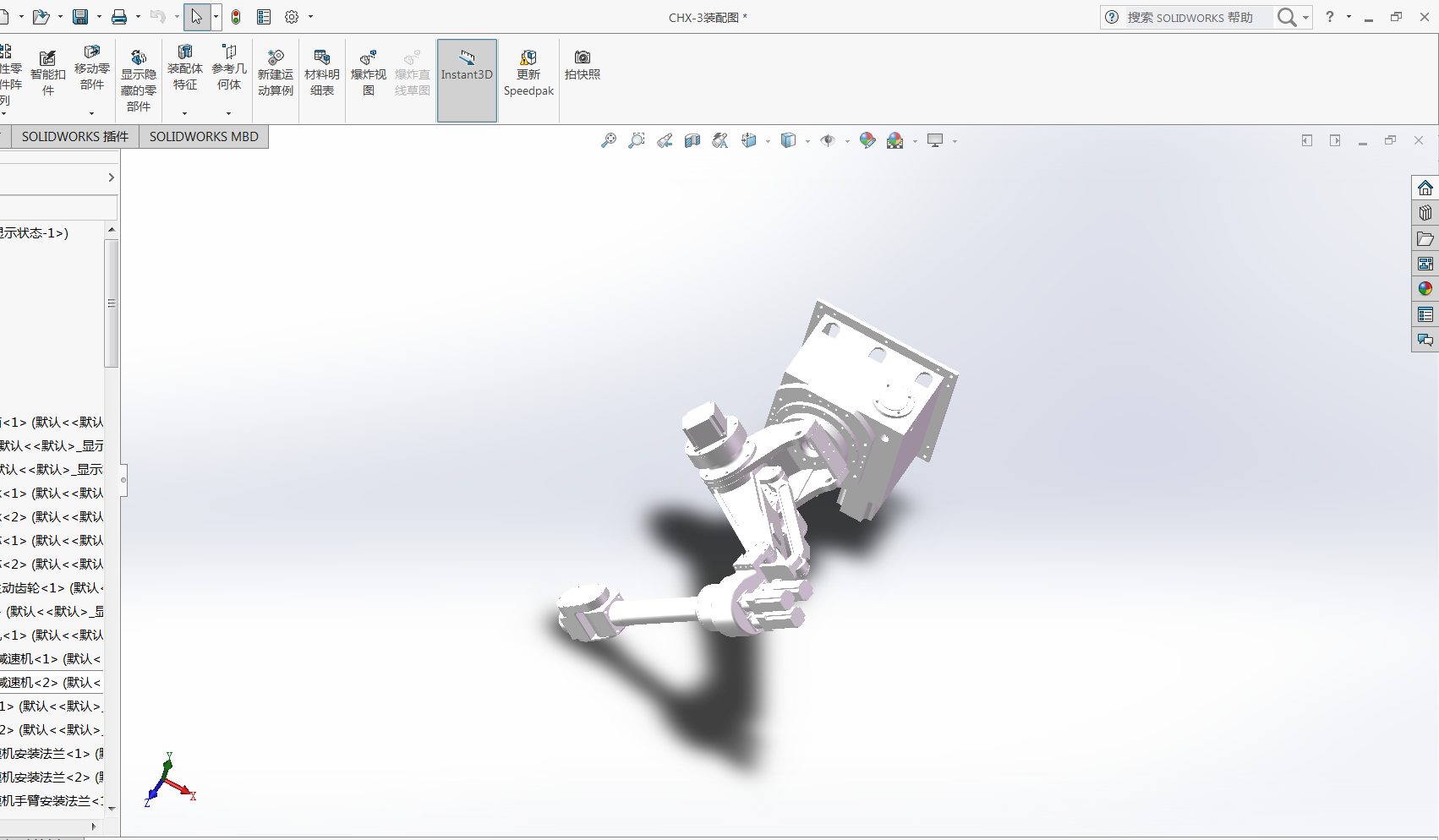1439x840 pixels.
Task: Expand the feature tree panel tabs chevron
Action: [x=111, y=177]
